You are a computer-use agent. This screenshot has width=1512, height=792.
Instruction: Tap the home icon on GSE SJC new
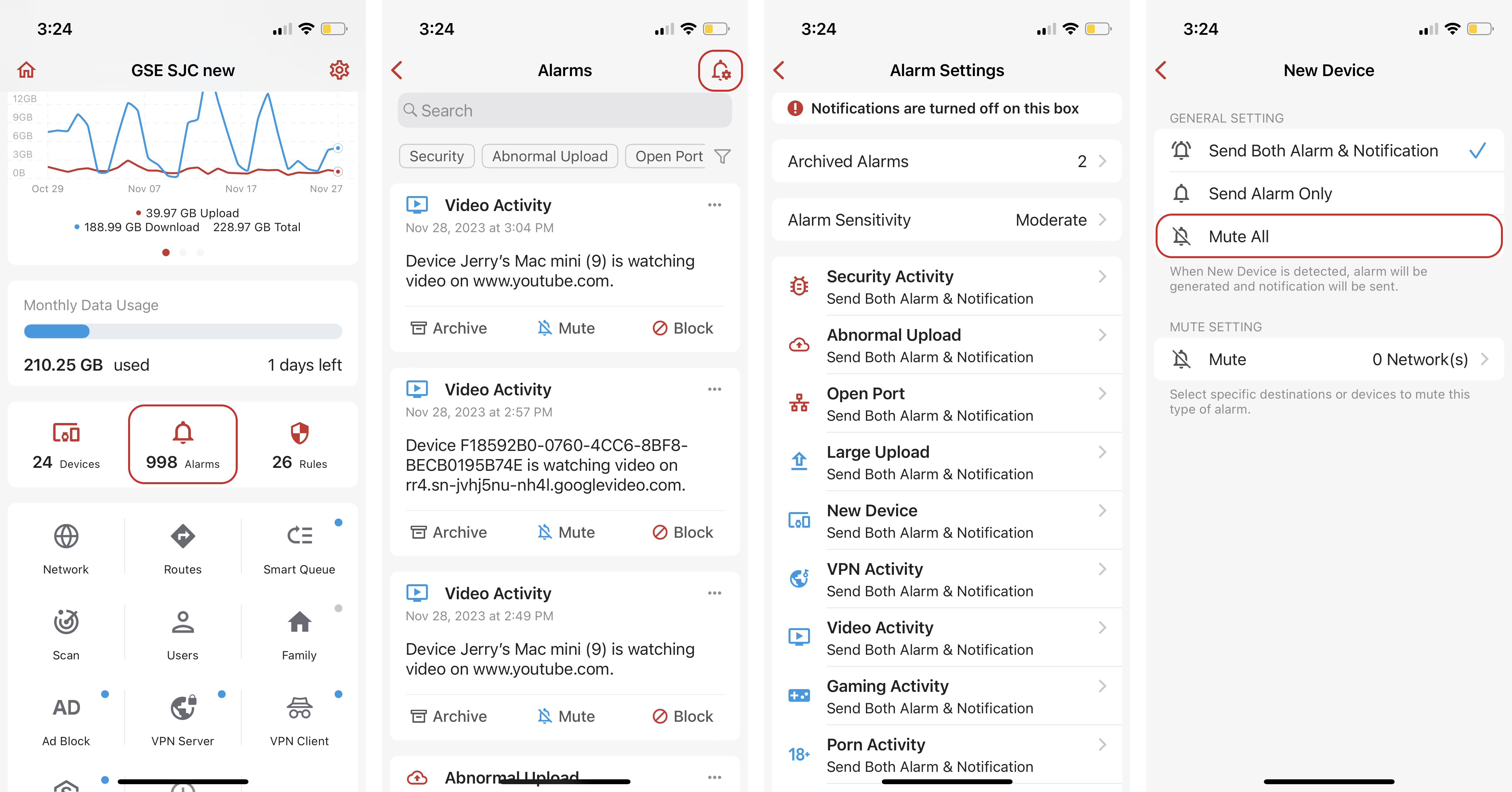click(26, 71)
